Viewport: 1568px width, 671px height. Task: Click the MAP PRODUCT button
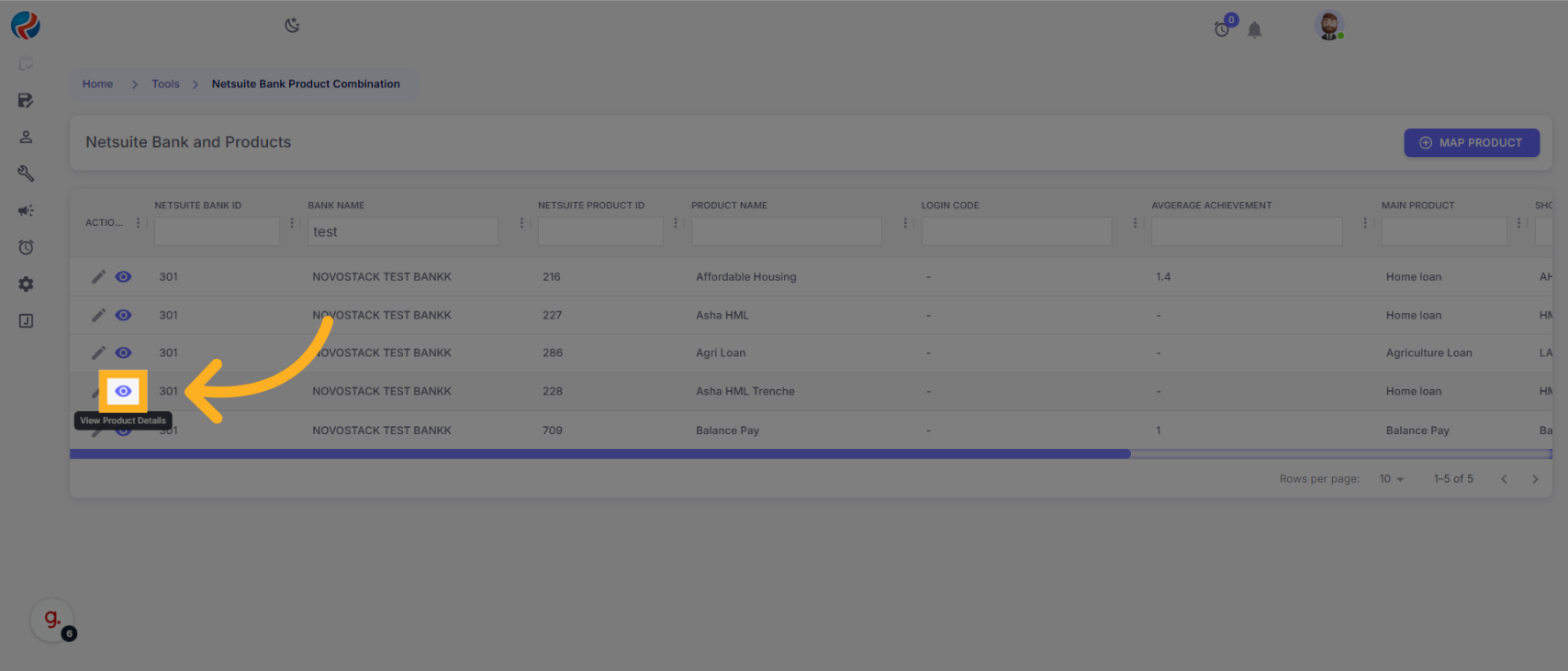tap(1471, 143)
